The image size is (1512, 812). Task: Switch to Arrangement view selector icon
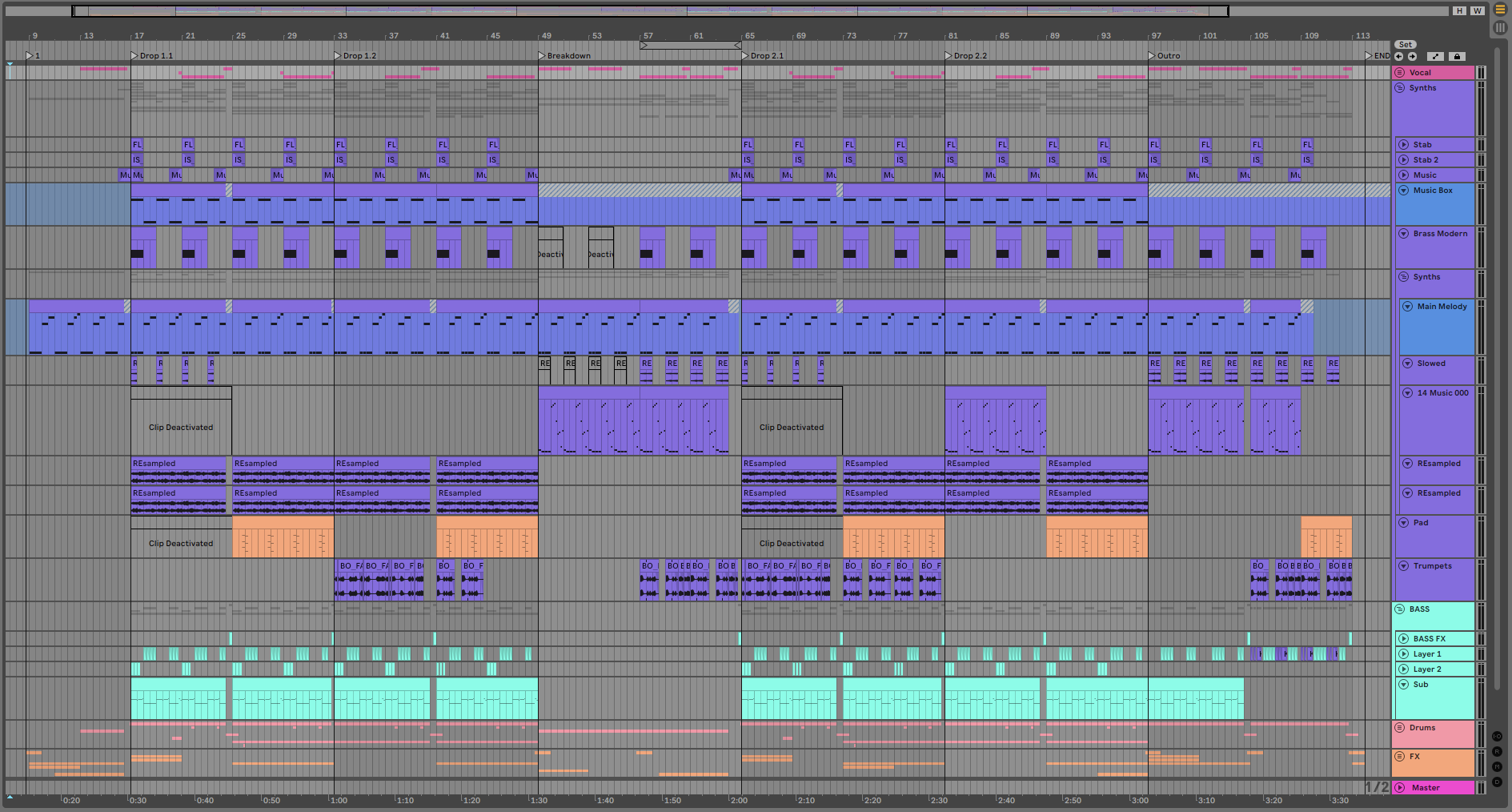coord(1500,10)
